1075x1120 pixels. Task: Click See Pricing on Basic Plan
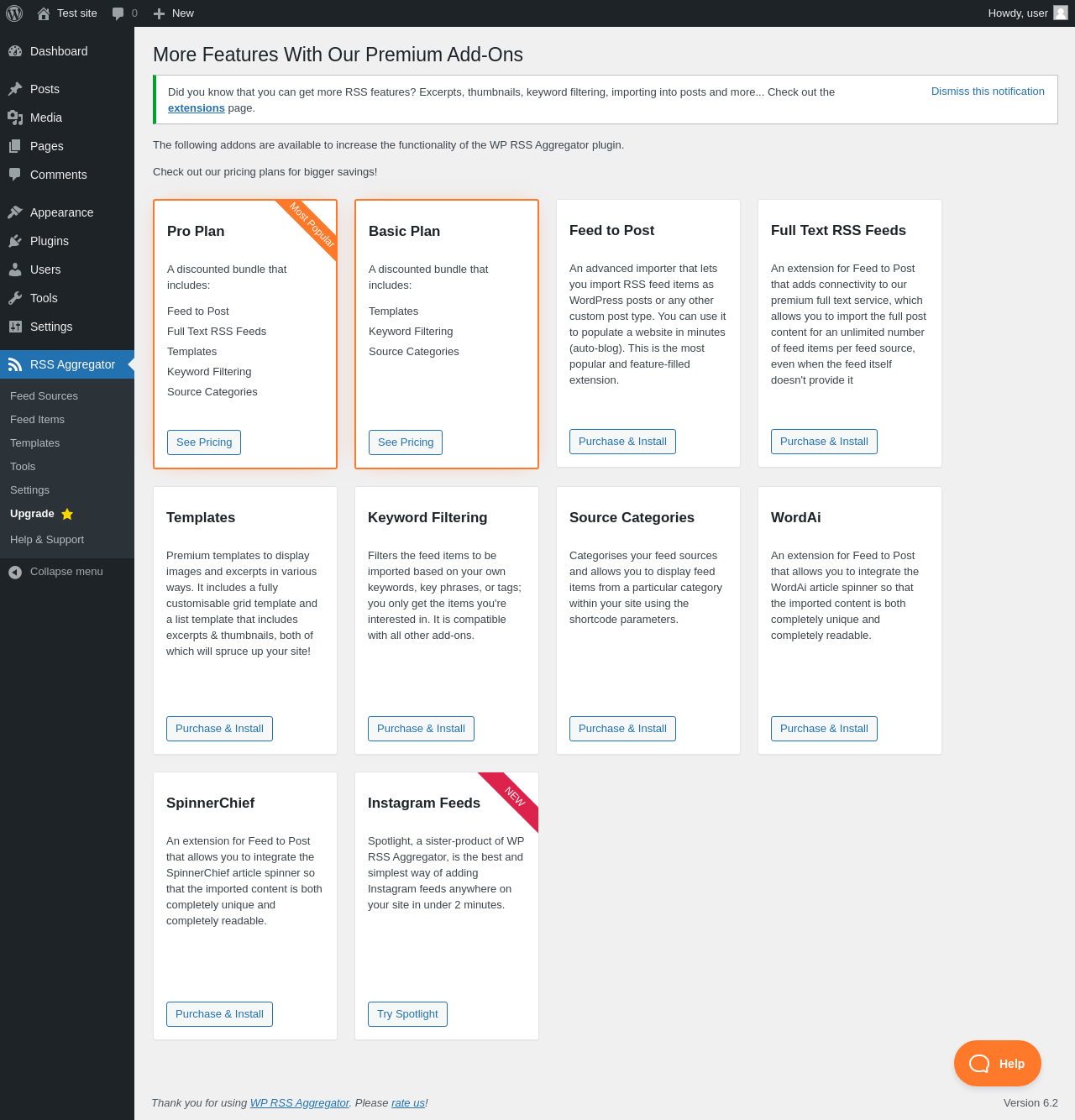[406, 442]
